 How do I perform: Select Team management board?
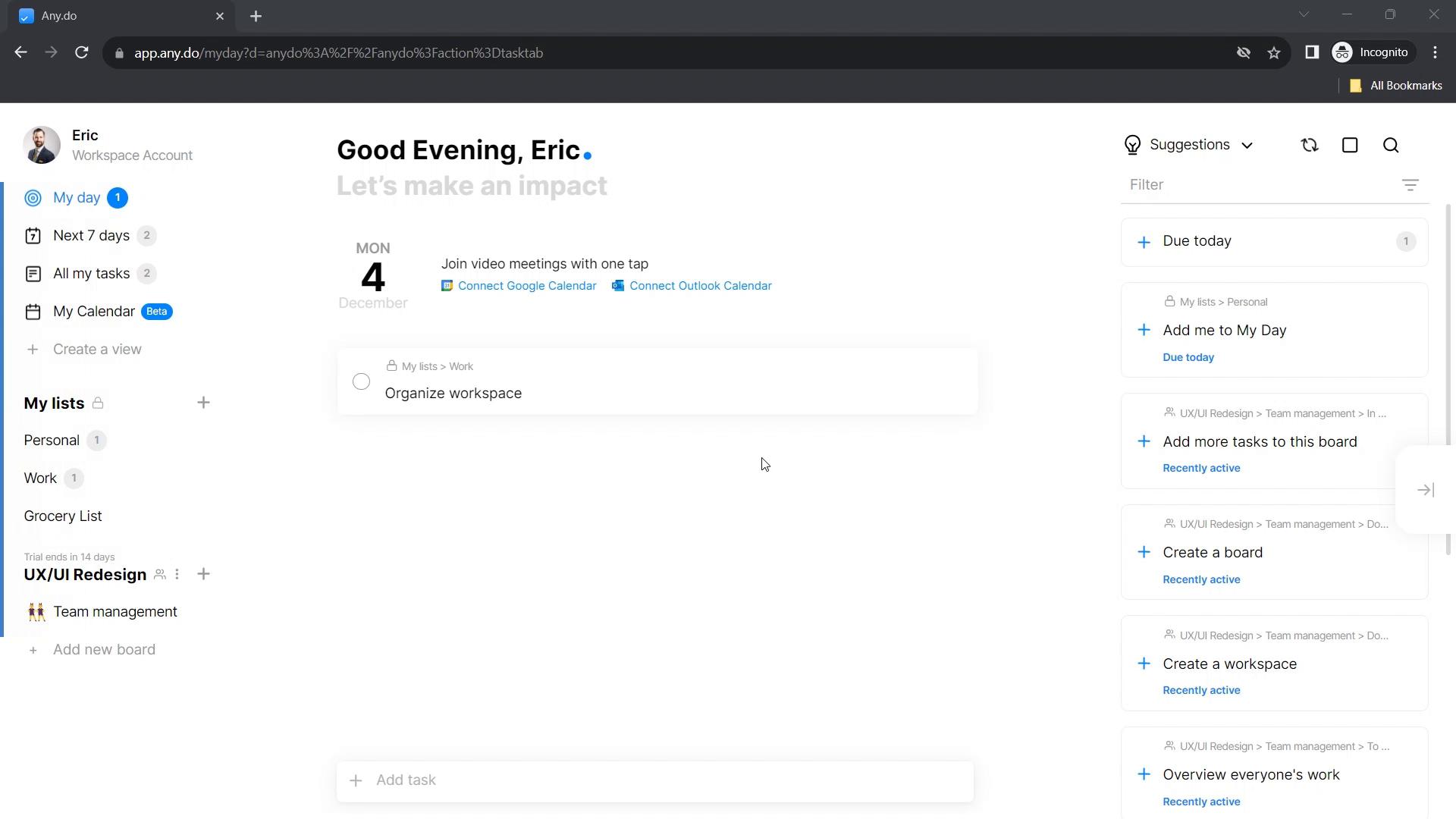pos(115,611)
